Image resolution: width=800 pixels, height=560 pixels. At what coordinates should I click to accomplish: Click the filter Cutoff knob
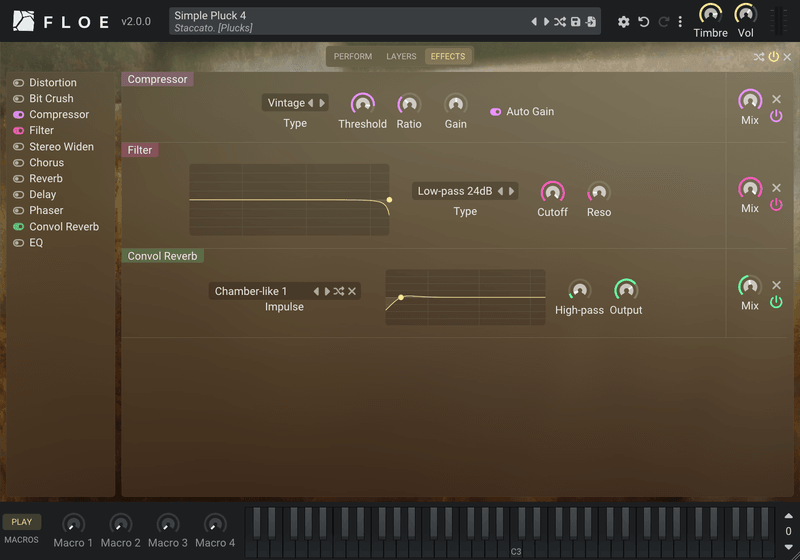553,192
